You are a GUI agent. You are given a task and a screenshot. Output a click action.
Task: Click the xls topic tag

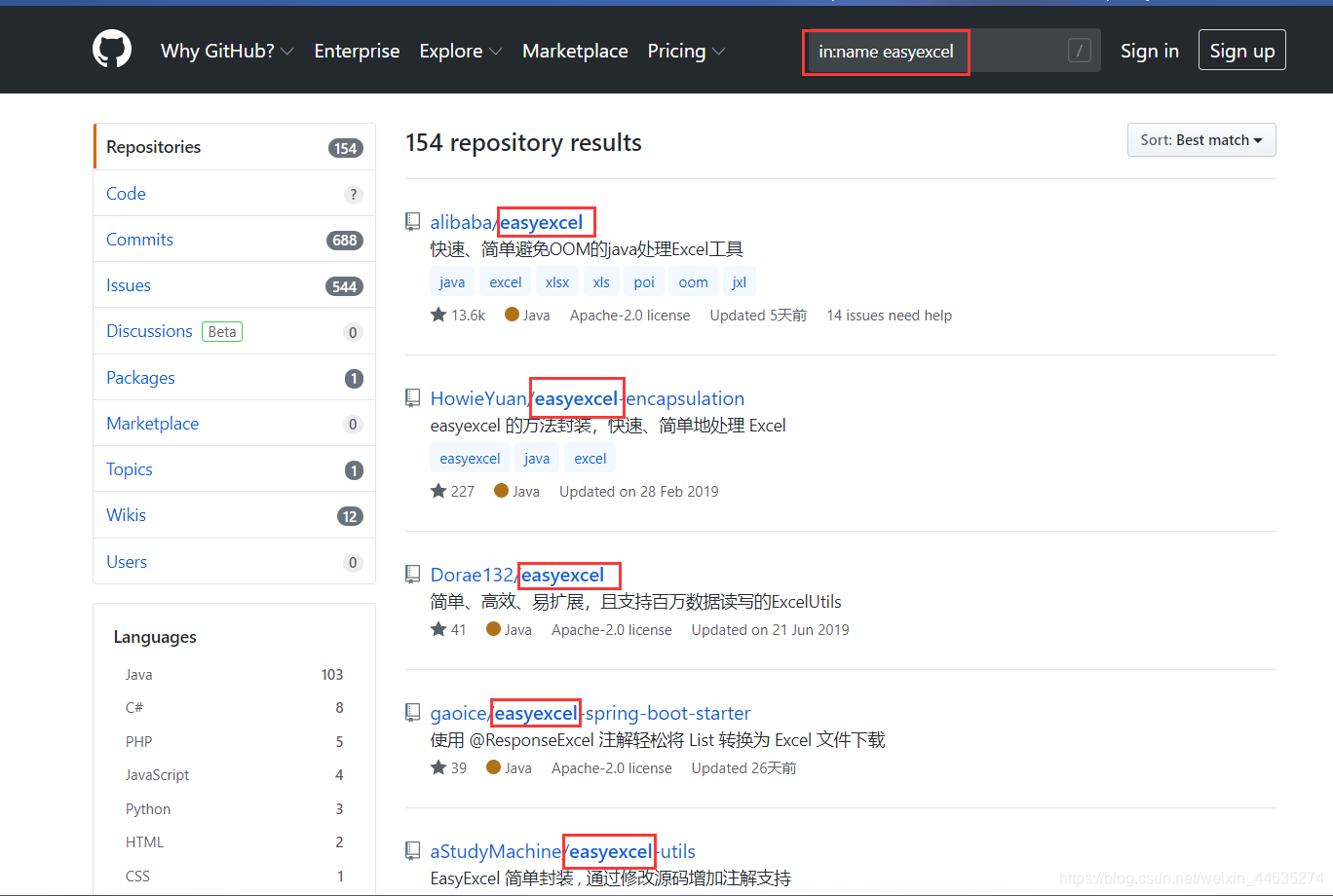pos(601,282)
